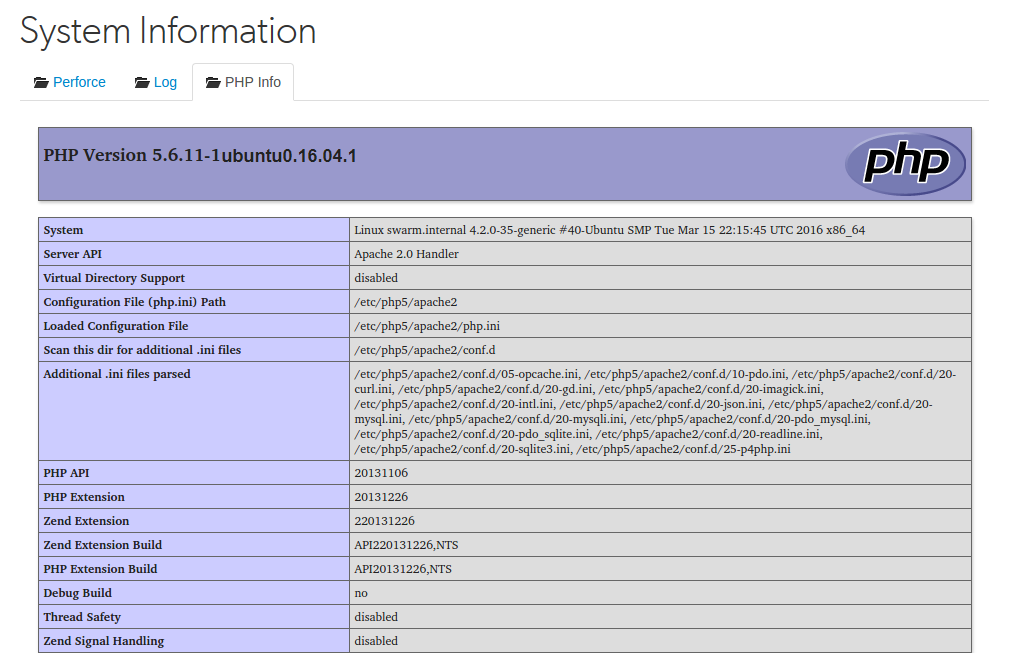Click the PHP logo image
This screenshot has height=653, width=1009.
tap(905, 163)
